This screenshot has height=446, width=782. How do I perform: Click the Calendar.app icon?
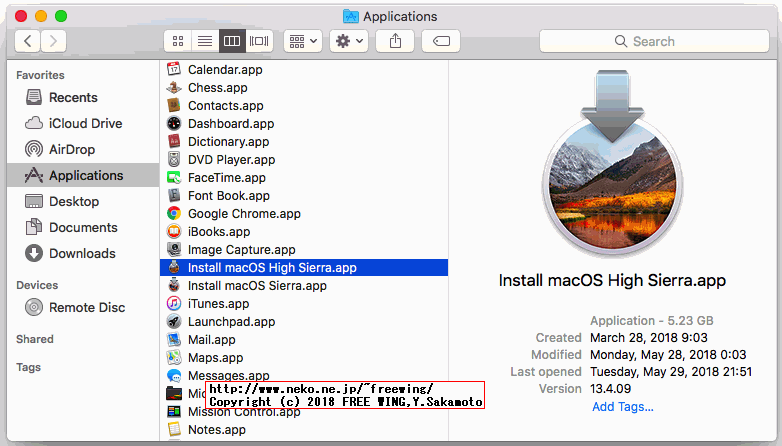[x=174, y=69]
